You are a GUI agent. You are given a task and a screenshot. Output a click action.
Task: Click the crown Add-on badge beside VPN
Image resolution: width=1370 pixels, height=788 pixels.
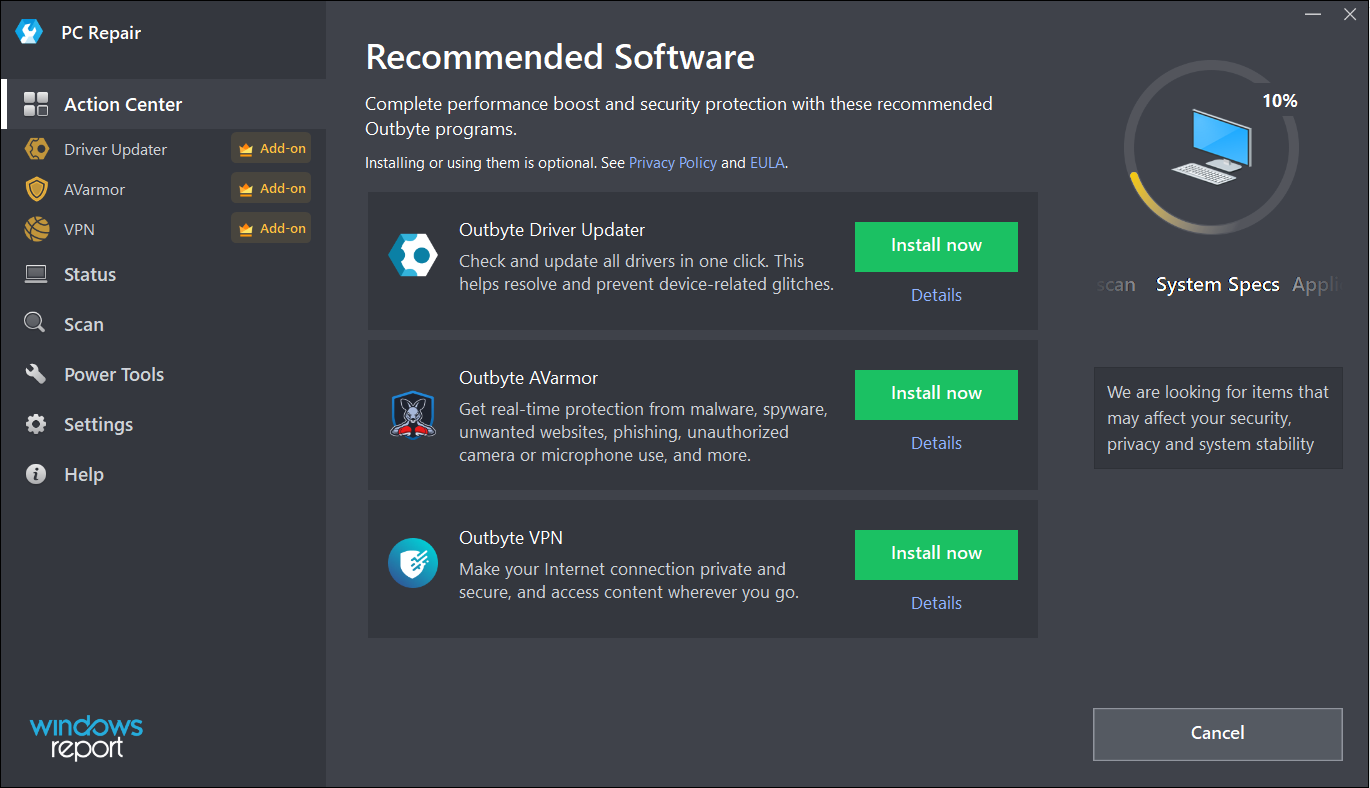[271, 228]
